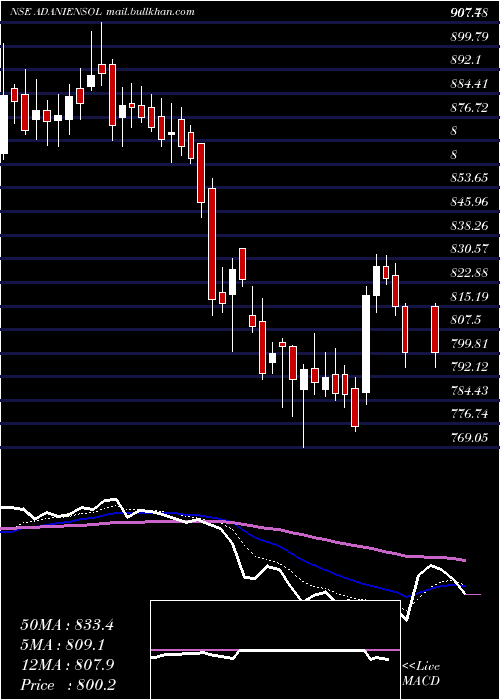The image size is (500, 700).
Task: Select the 799.81 price axis label
Action: click(469, 343)
